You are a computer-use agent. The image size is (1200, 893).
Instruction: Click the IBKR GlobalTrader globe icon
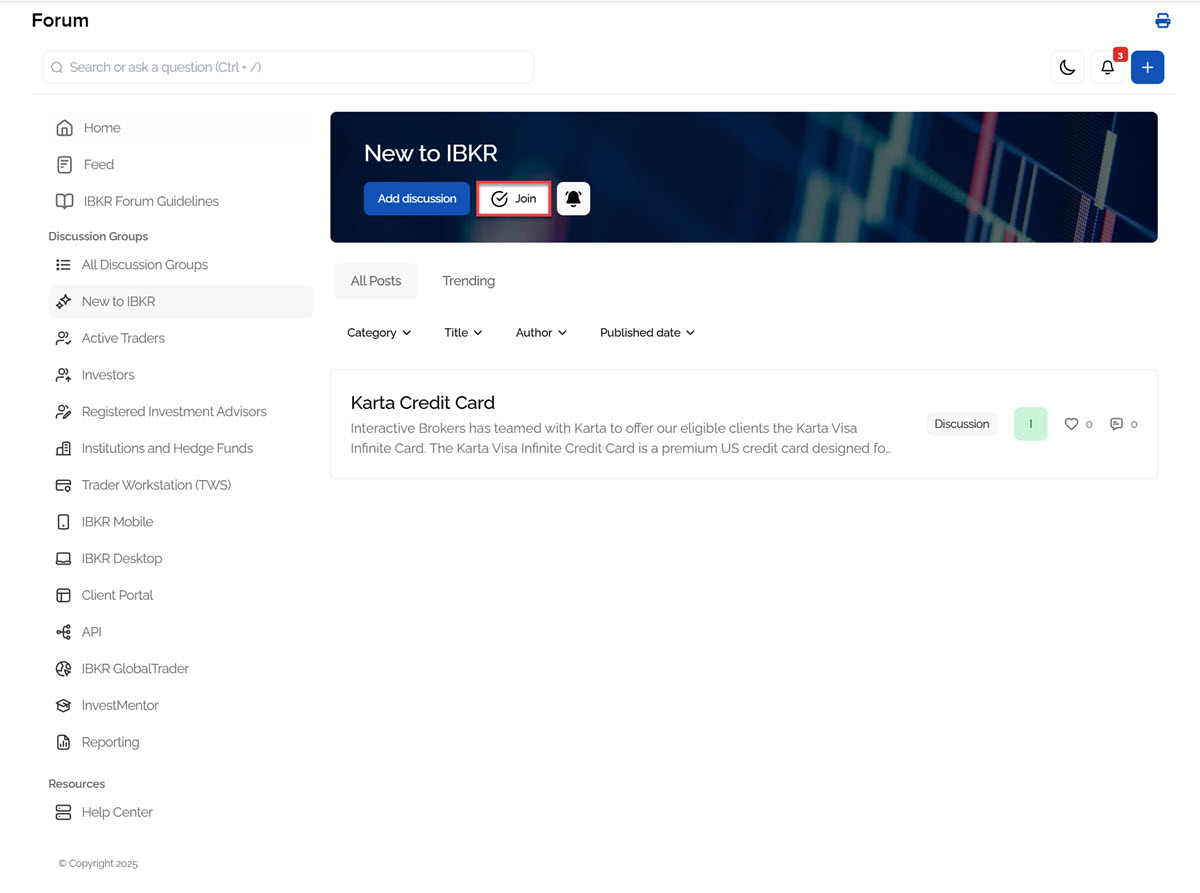coord(64,668)
